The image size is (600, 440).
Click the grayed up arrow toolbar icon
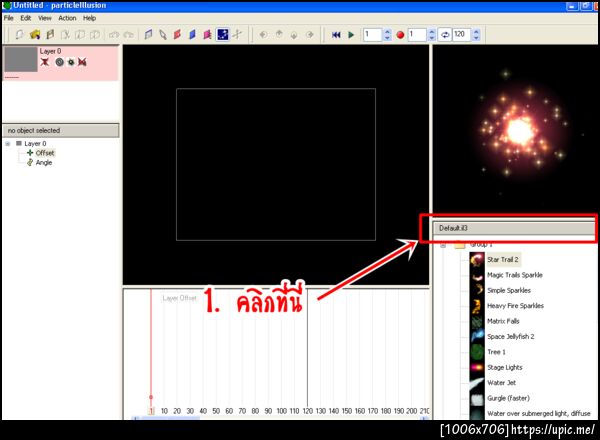pos(279,35)
